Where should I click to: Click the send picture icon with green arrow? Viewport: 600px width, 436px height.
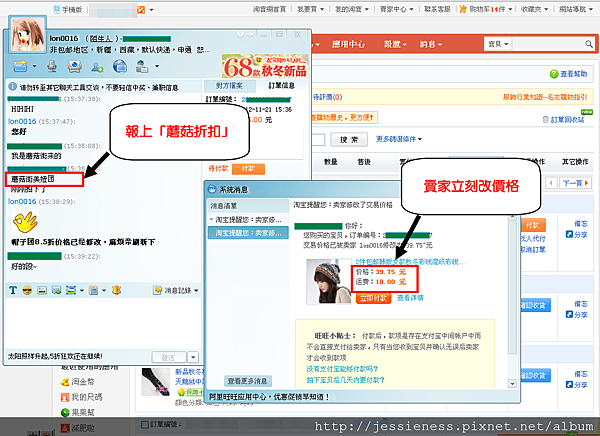pos(56,290)
